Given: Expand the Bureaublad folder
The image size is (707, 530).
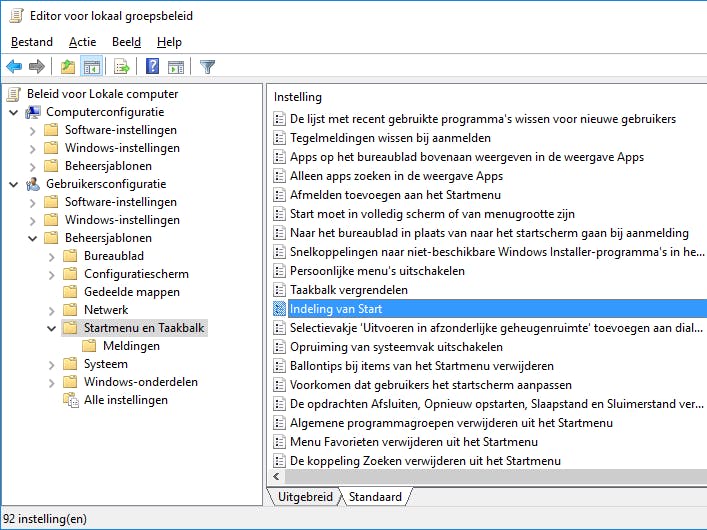Looking at the screenshot, I should 51,257.
